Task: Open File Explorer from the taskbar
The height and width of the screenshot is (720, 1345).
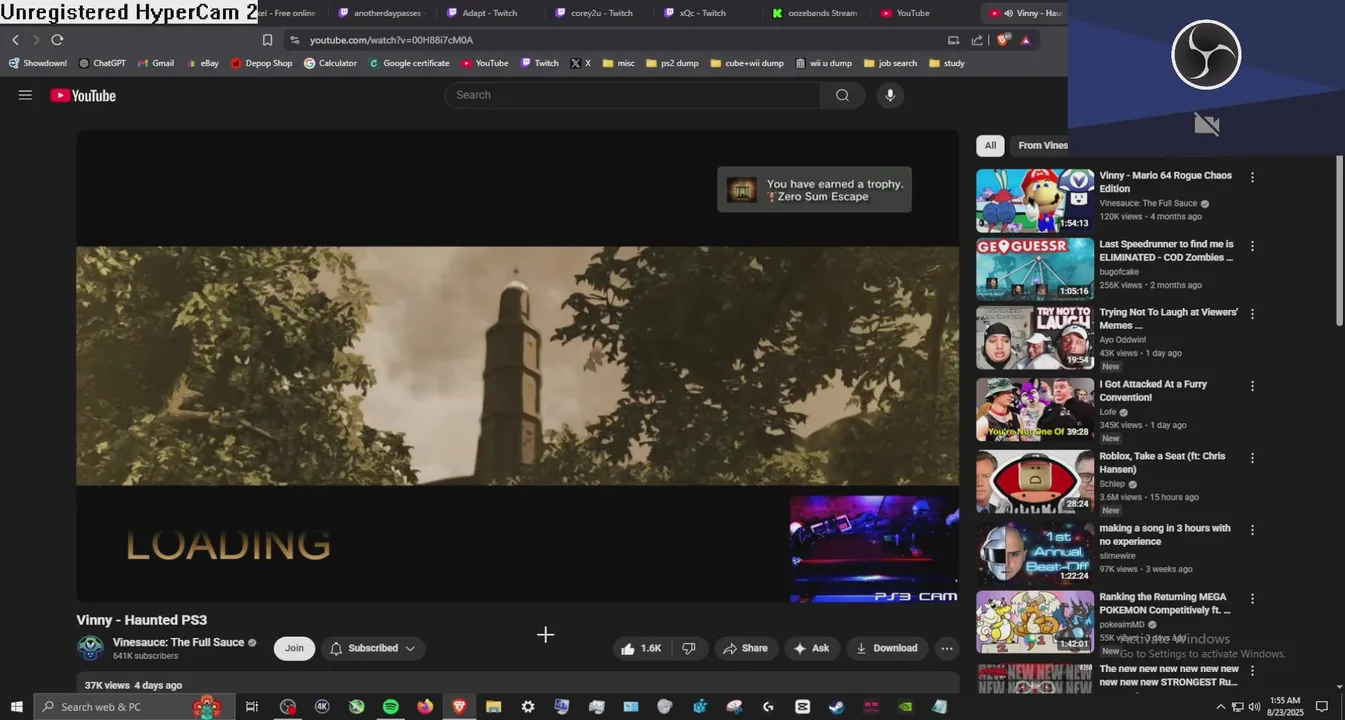Action: [x=493, y=706]
